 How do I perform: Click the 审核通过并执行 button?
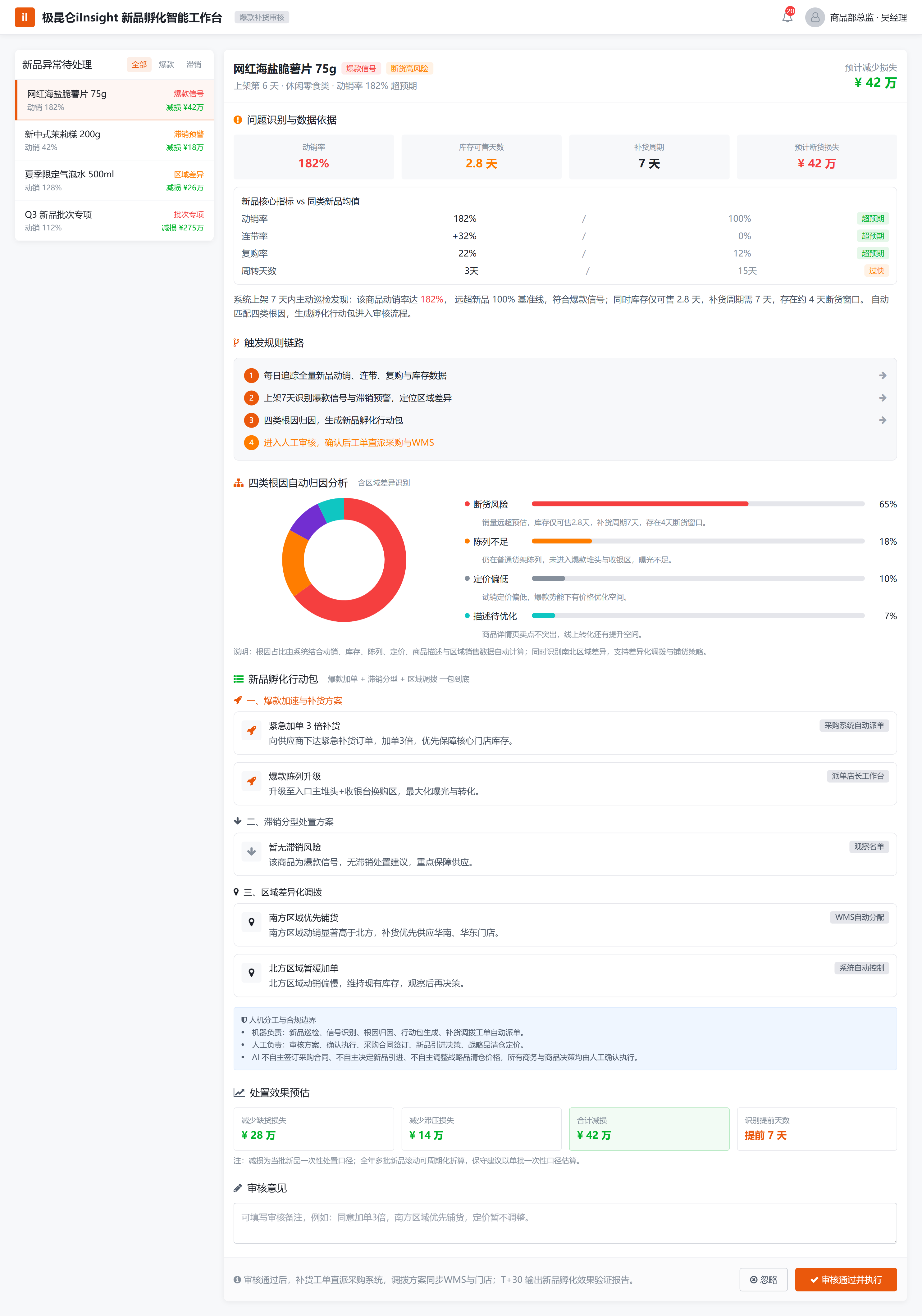click(846, 1280)
